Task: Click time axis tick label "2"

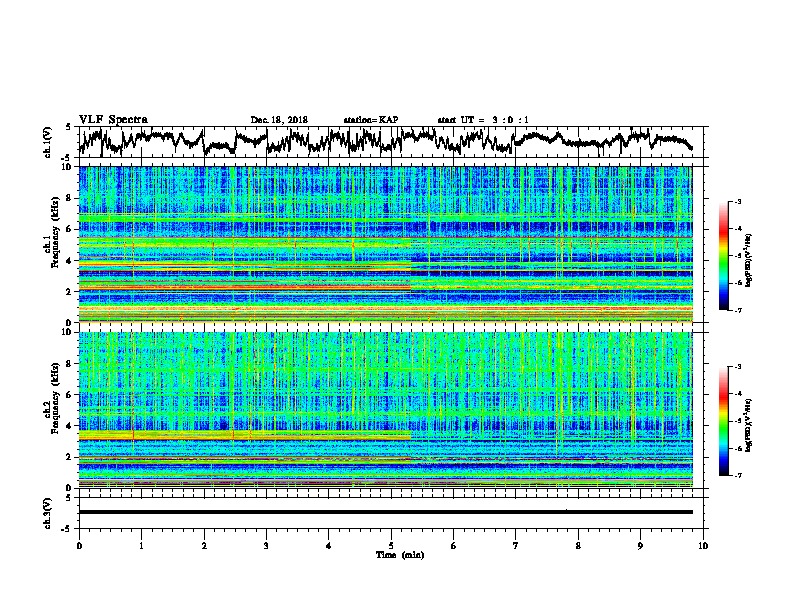Action: click(204, 546)
